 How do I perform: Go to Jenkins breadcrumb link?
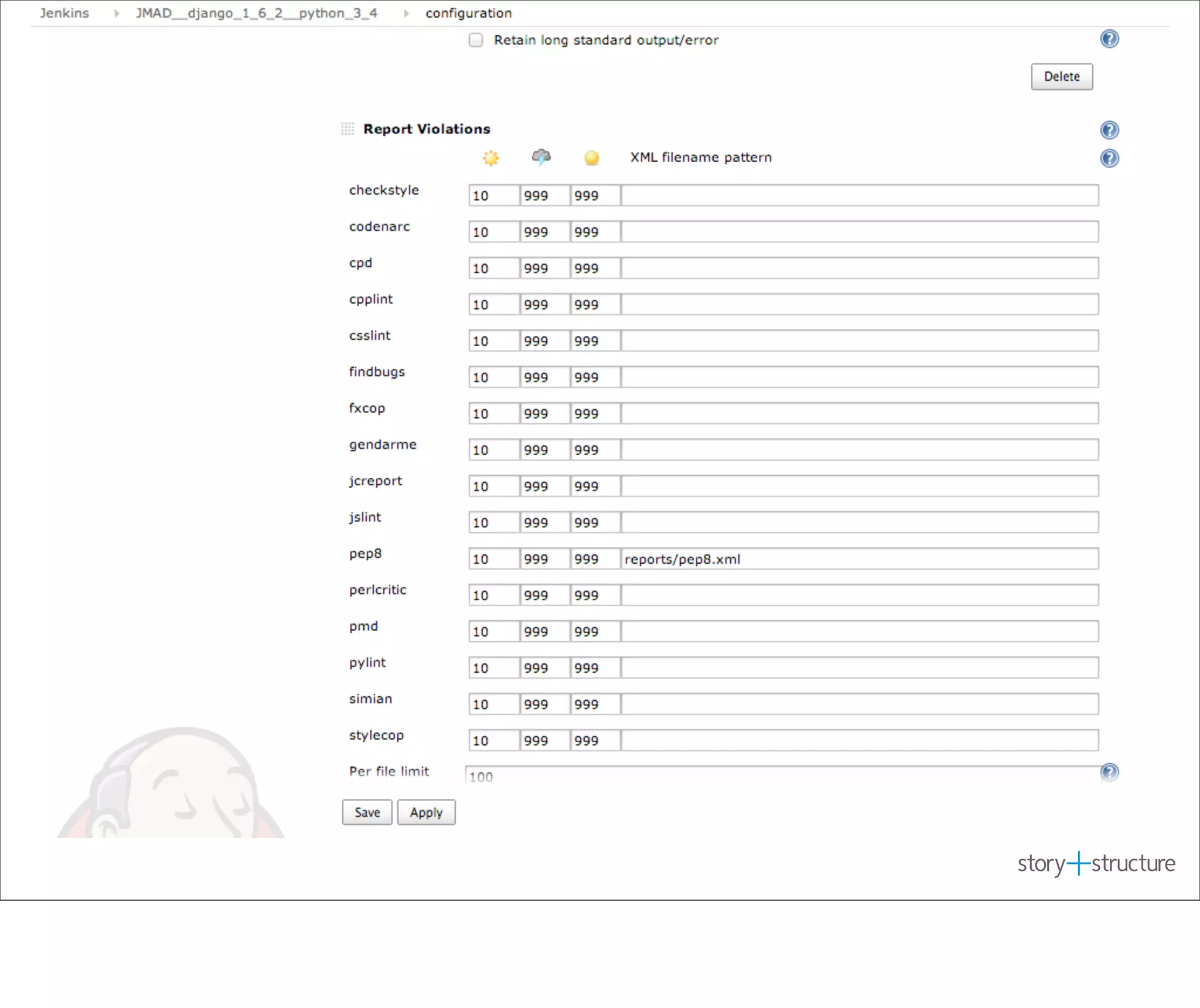[x=64, y=13]
